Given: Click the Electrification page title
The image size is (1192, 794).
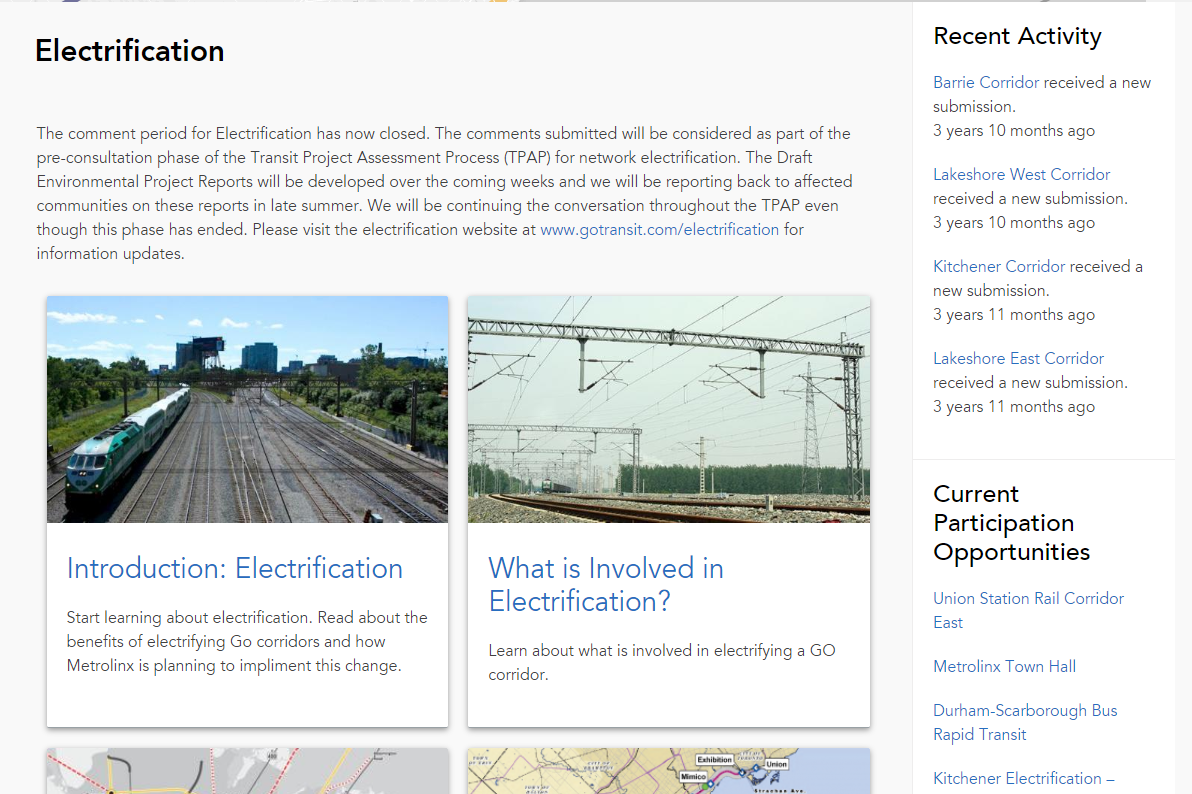Looking at the screenshot, I should (130, 51).
